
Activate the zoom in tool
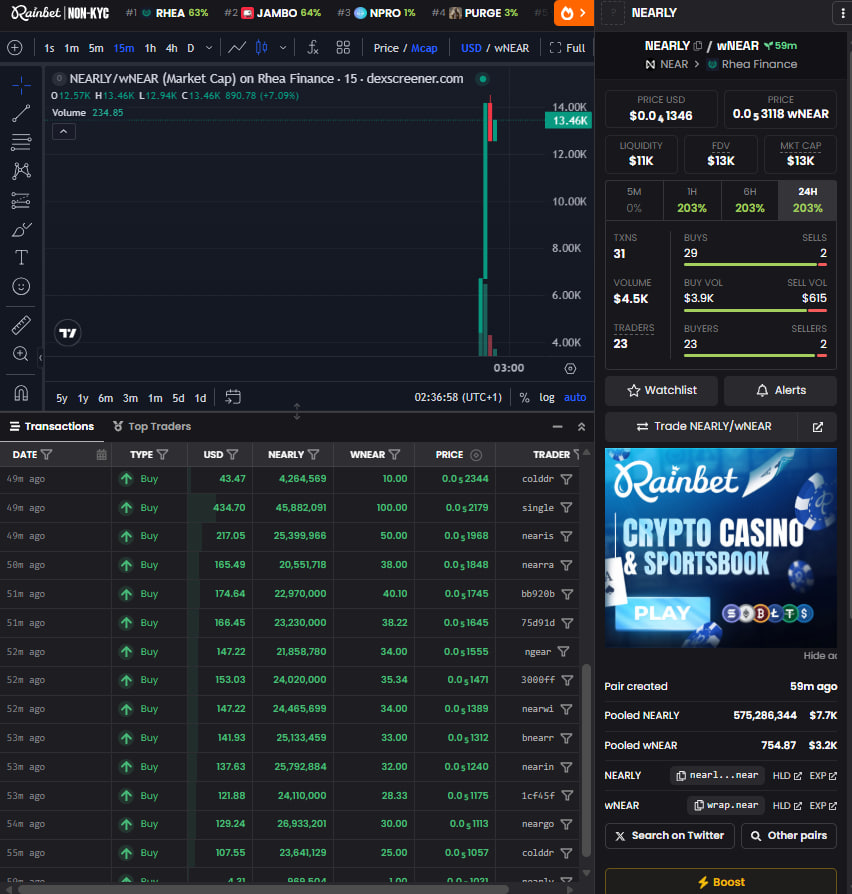(x=21, y=354)
